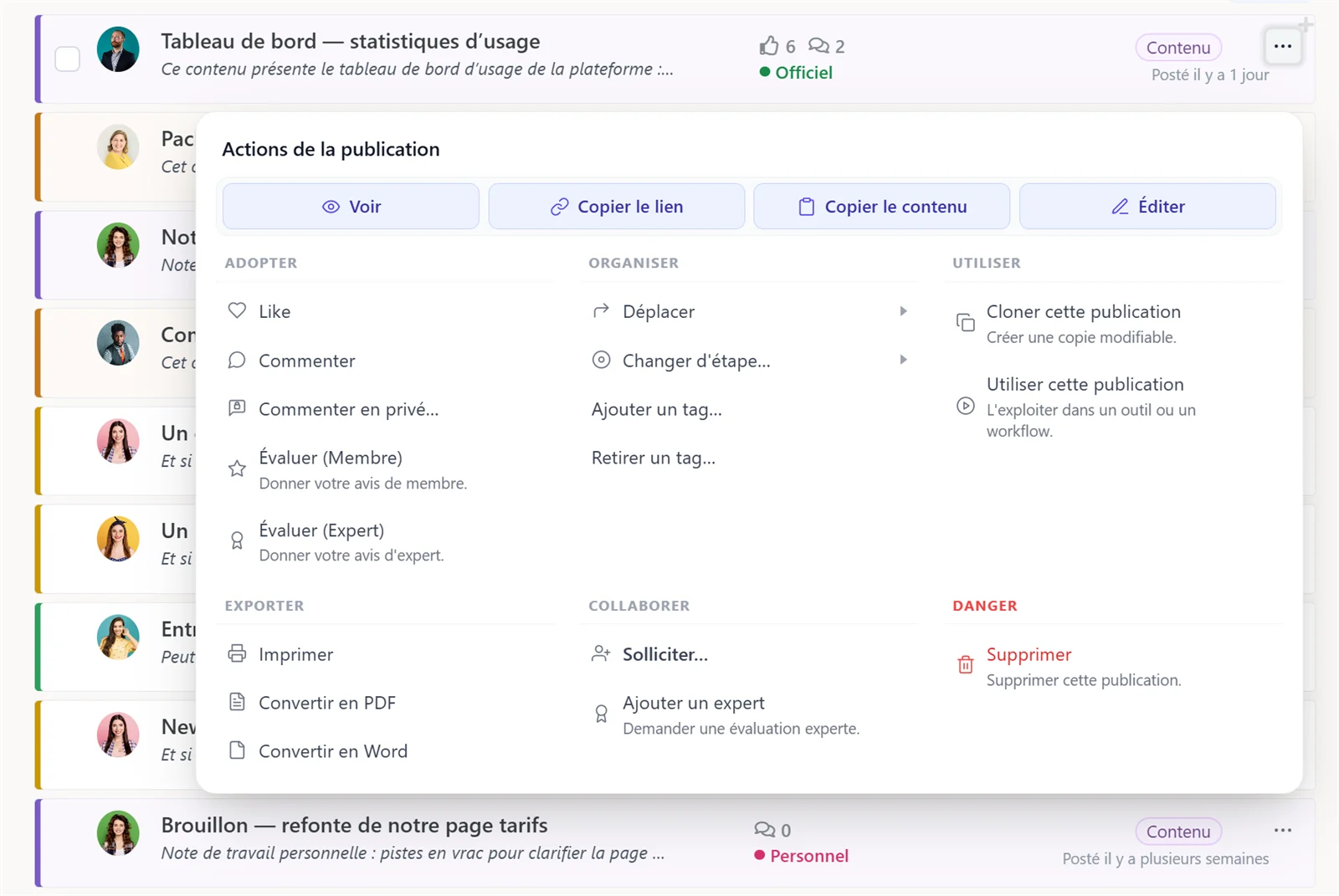Click the Personnel status label
The height and width of the screenshot is (896, 1339).
point(802,855)
